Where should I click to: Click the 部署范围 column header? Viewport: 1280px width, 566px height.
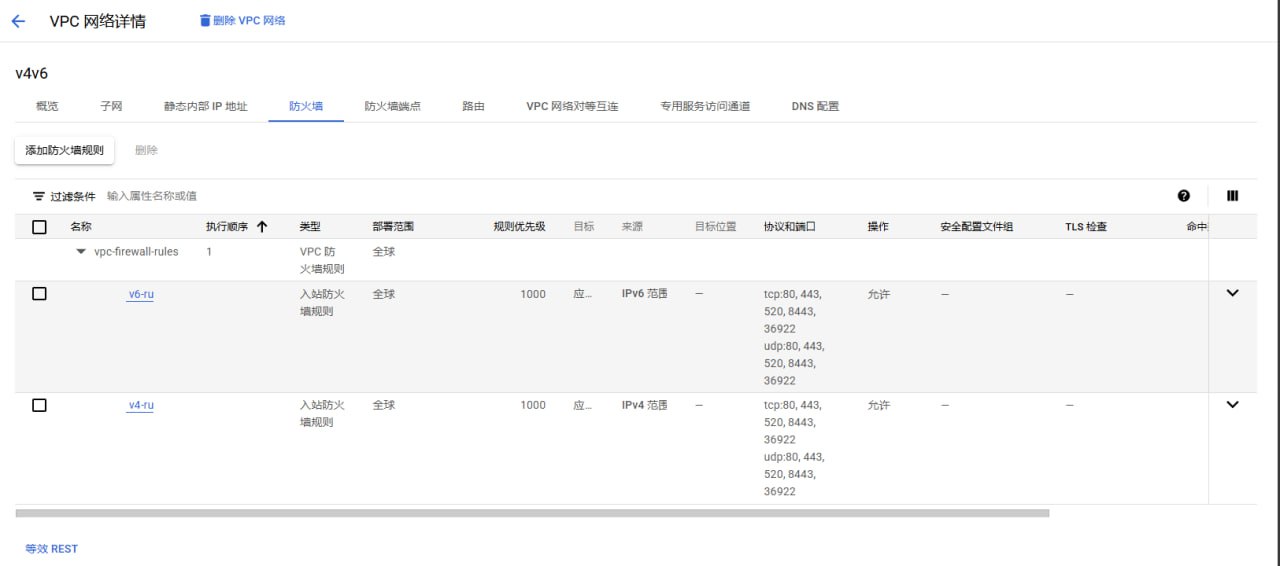tap(393, 227)
